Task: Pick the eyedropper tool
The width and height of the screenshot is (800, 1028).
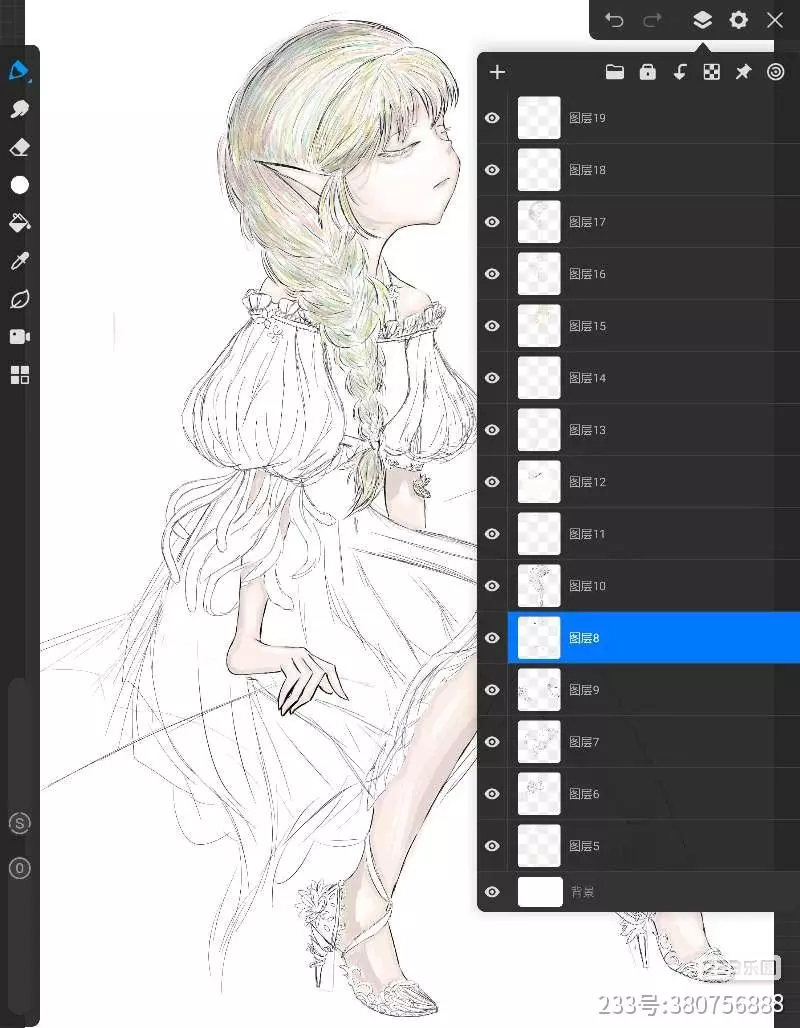Action: (19, 261)
